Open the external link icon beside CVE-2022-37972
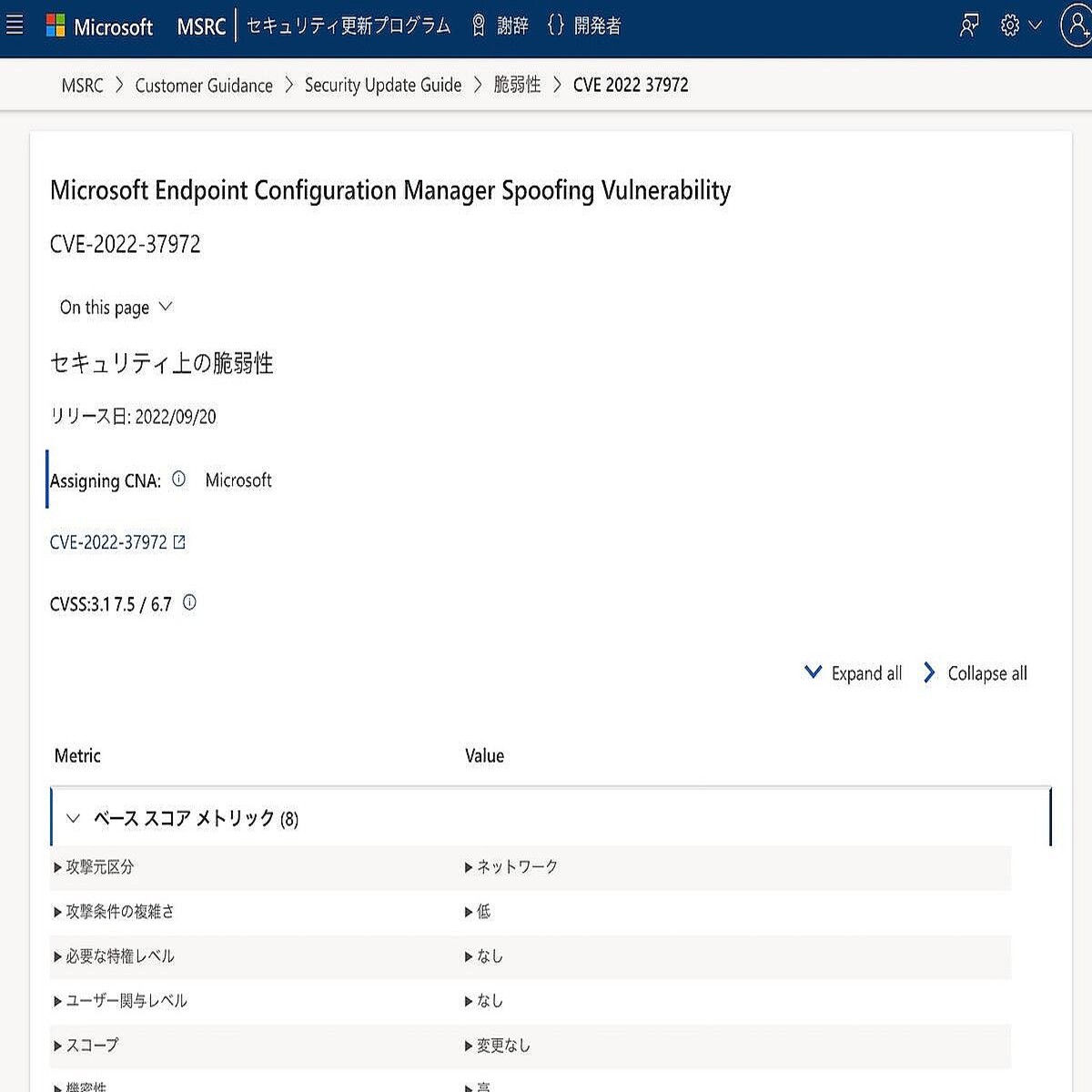The width and height of the screenshot is (1092, 1092). pos(180,541)
